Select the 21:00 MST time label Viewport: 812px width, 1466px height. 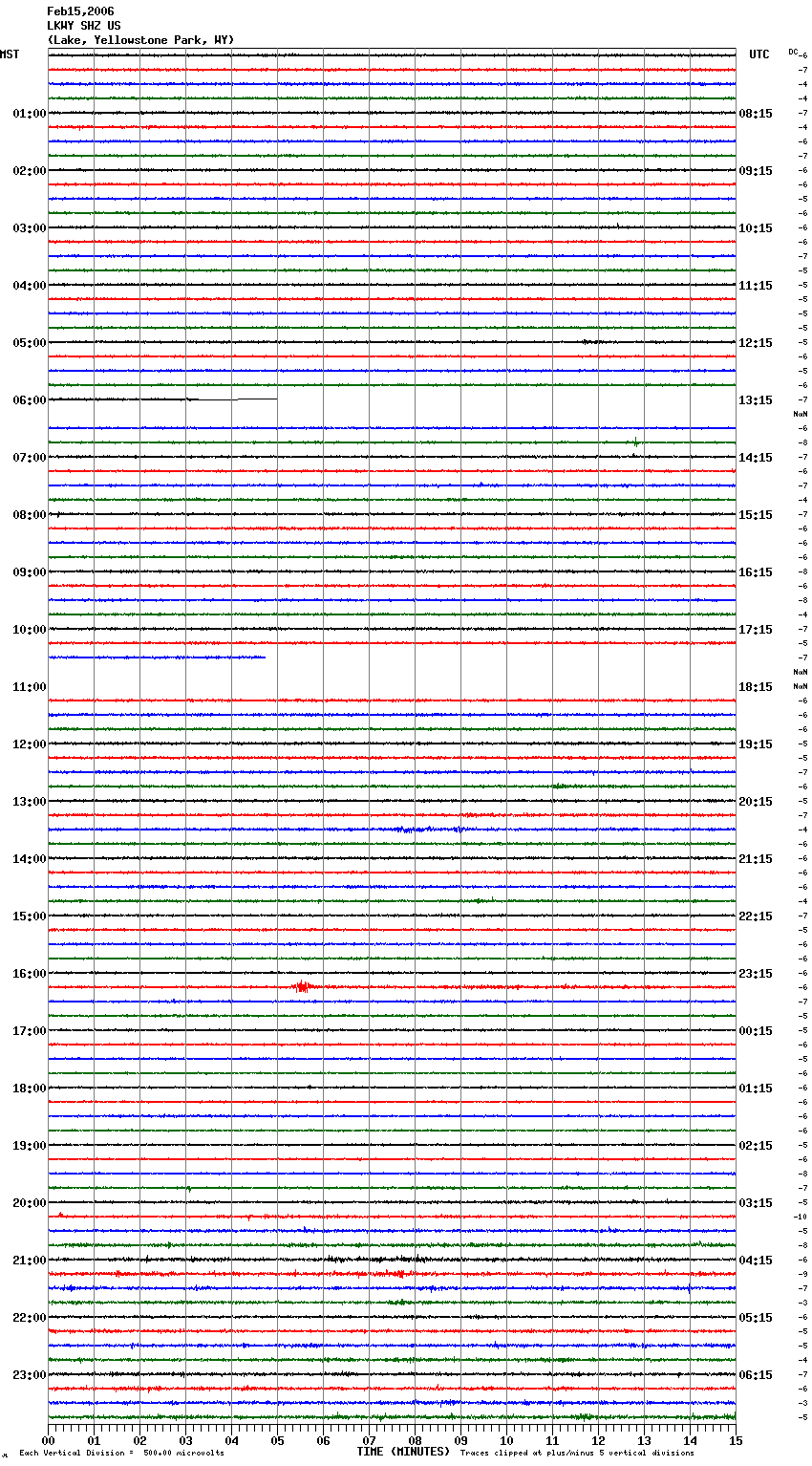tap(30, 1261)
